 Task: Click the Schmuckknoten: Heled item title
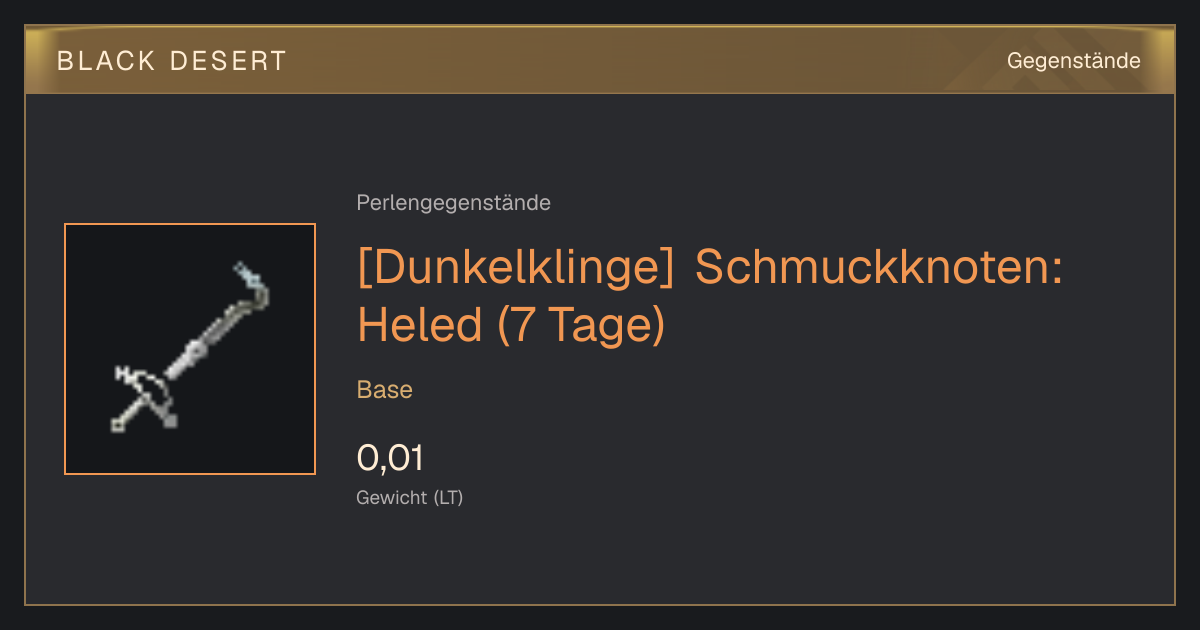point(709,296)
